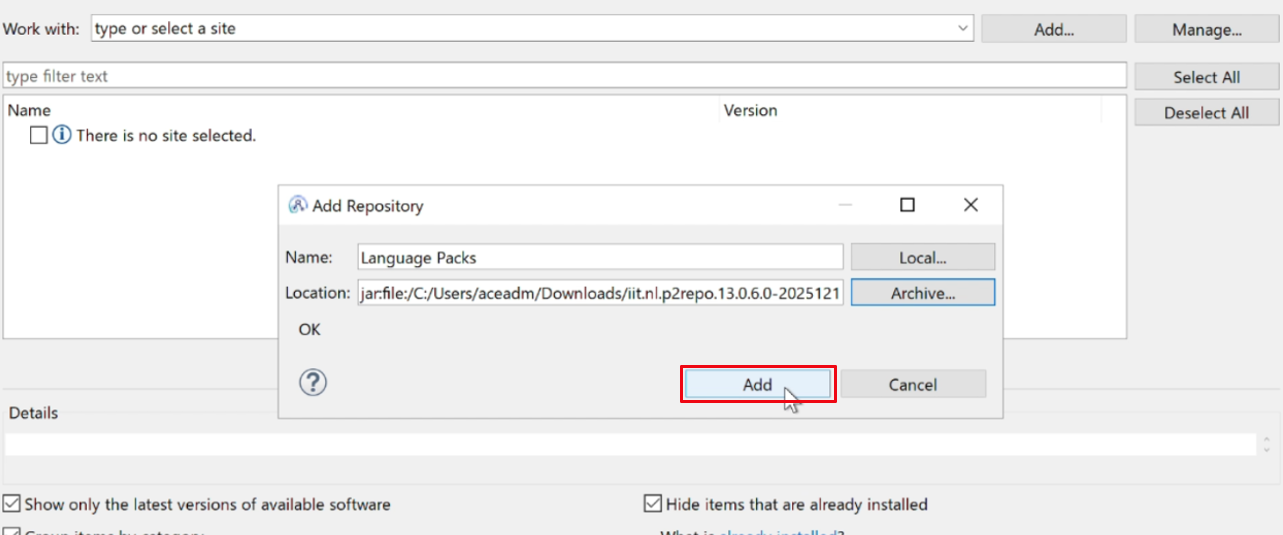Click the Add Repository dialog title icon
Image resolution: width=1283 pixels, height=535 pixels.
point(297,205)
